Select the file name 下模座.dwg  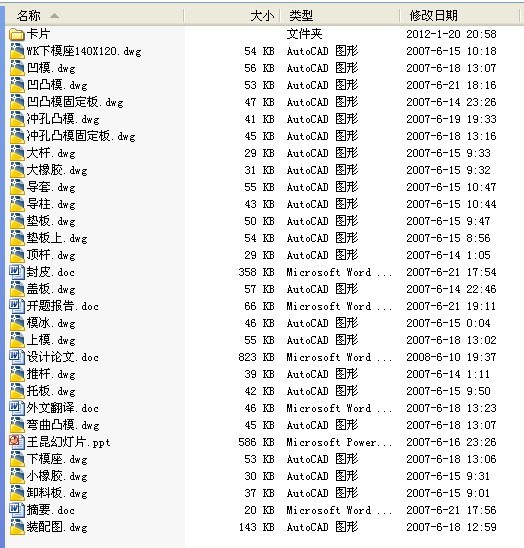click(x=57, y=459)
